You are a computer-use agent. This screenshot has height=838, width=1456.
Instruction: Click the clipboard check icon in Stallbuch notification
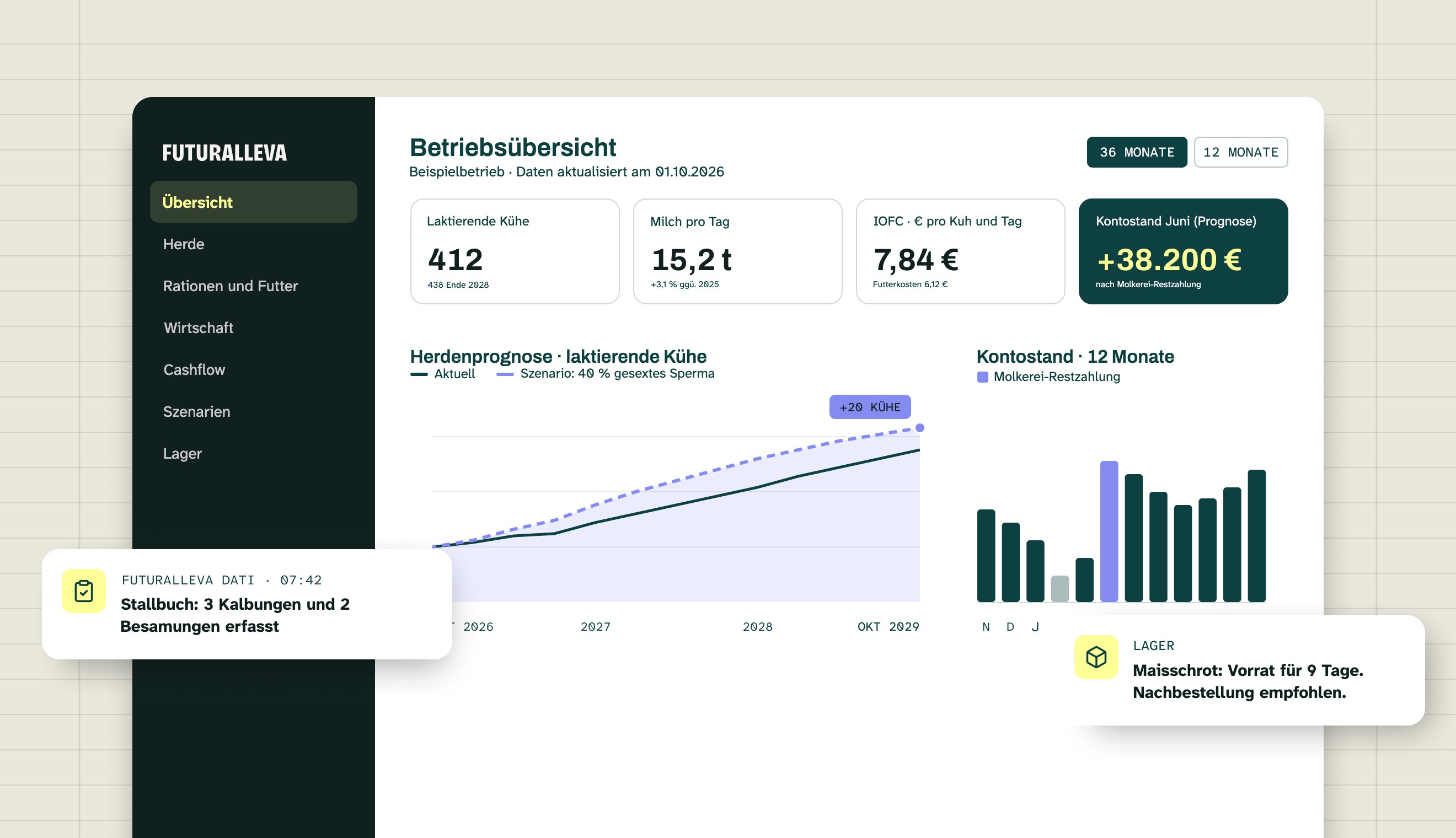[x=83, y=591]
